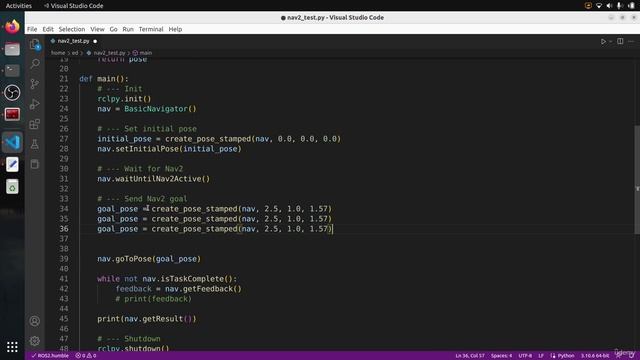The width and height of the screenshot is (640, 360).
Task: Open the text editor dock icon
Action: [x=12, y=164]
